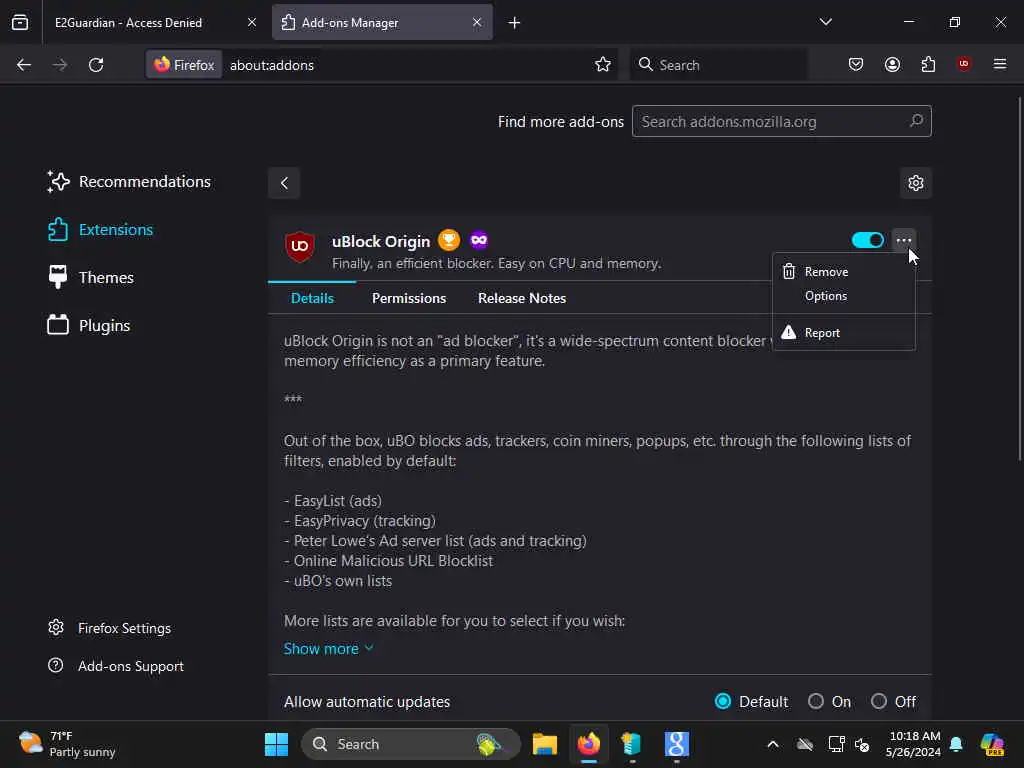Open the list all tabs dropdown
This screenshot has height=768, width=1024.
[x=825, y=22]
